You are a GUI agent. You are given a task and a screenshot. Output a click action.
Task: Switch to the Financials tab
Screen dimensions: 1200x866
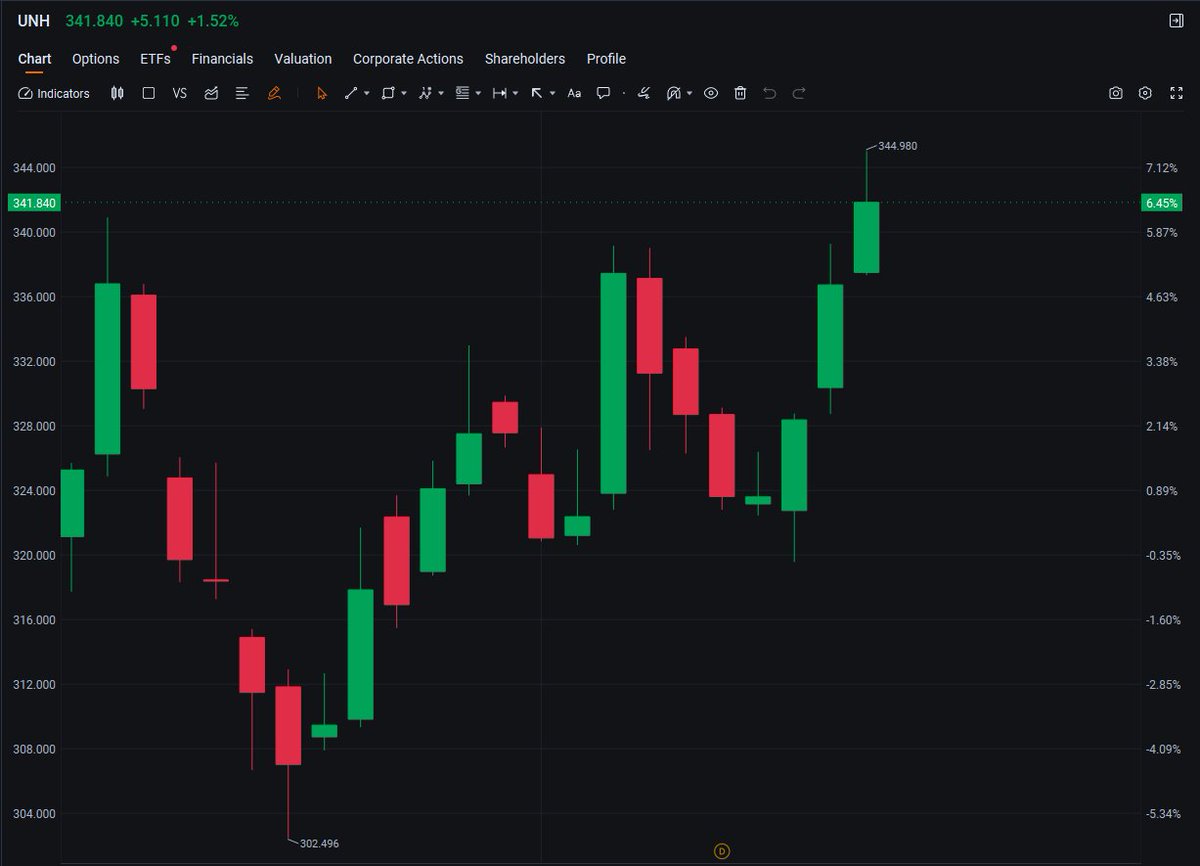(x=222, y=59)
